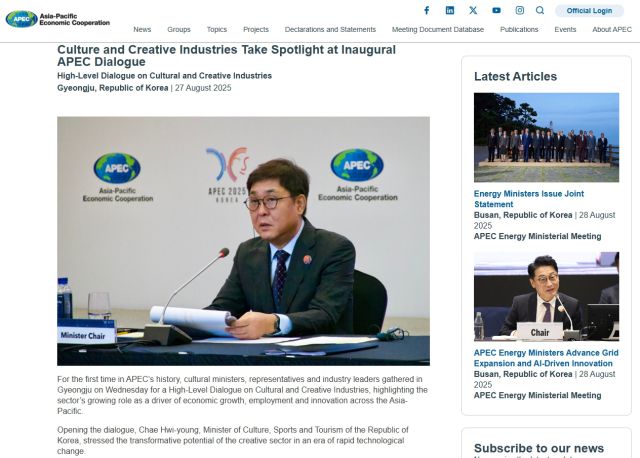Screen dimensions: 640x458
Task: Open the YouTube social icon
Action: pyautogui.click(x=496, y=10)
